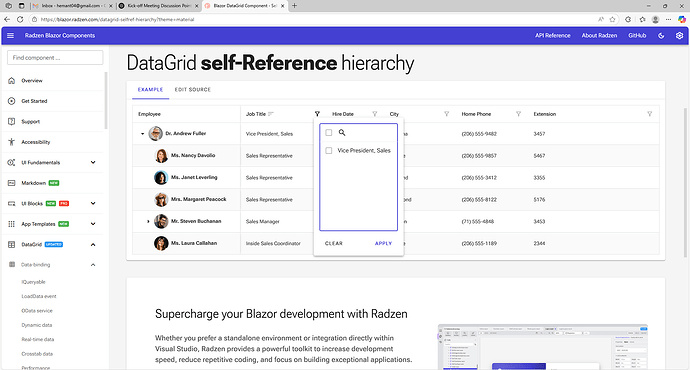Screen dimensions: 690x370
Task: Collapse the DataGrid sidebar section
Action: point(93,245)
